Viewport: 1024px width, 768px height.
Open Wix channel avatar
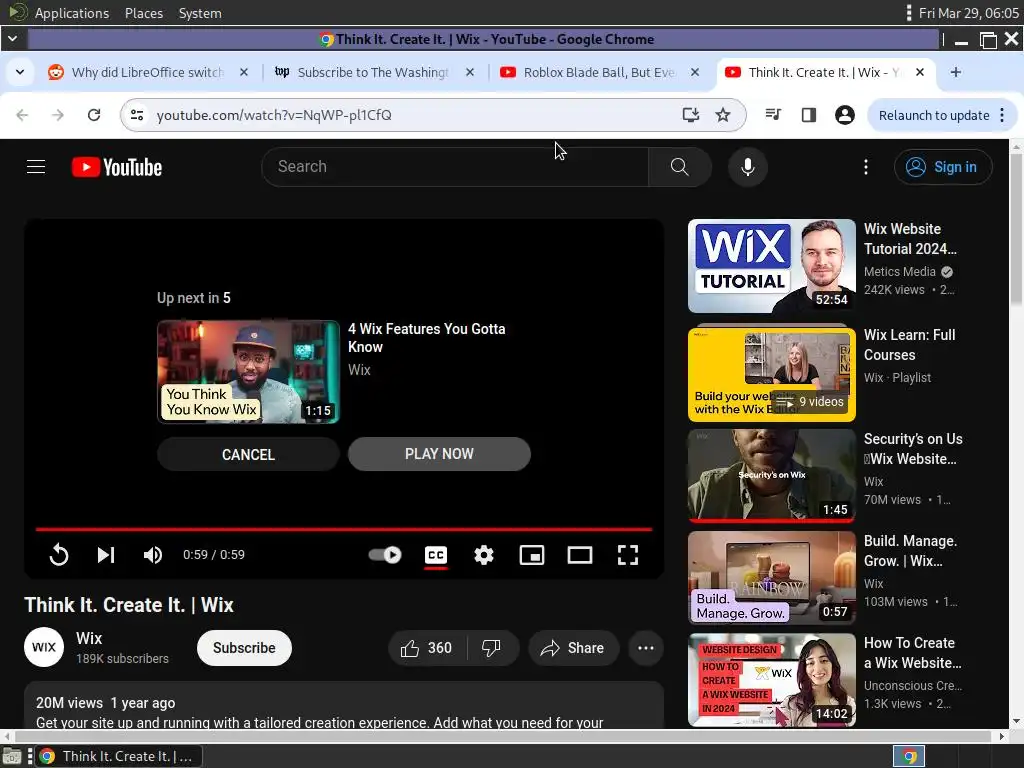coord(44,647)
